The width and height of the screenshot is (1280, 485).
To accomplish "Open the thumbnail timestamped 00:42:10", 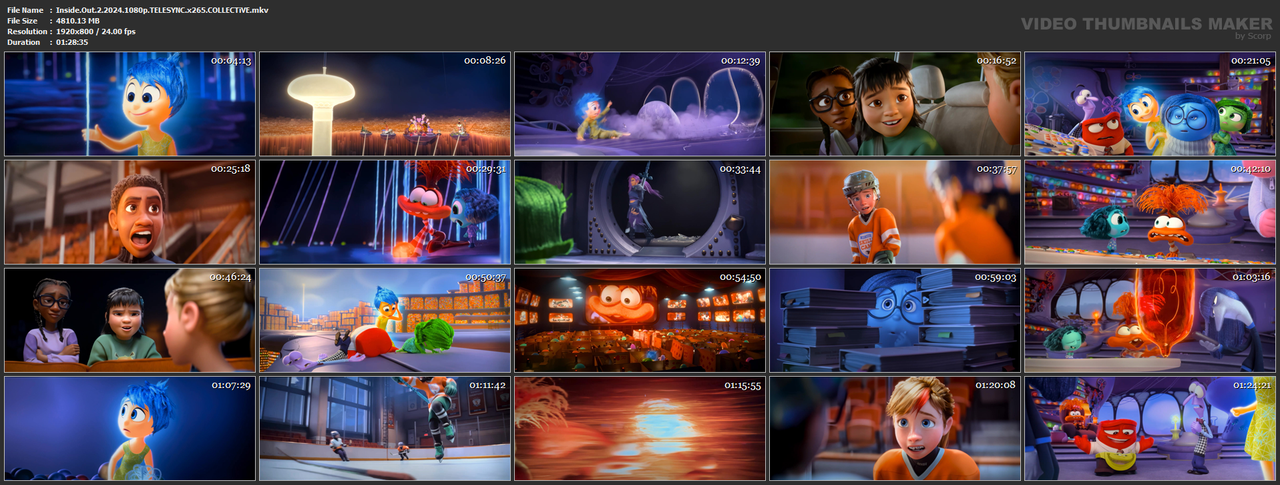I will 1150,212.
